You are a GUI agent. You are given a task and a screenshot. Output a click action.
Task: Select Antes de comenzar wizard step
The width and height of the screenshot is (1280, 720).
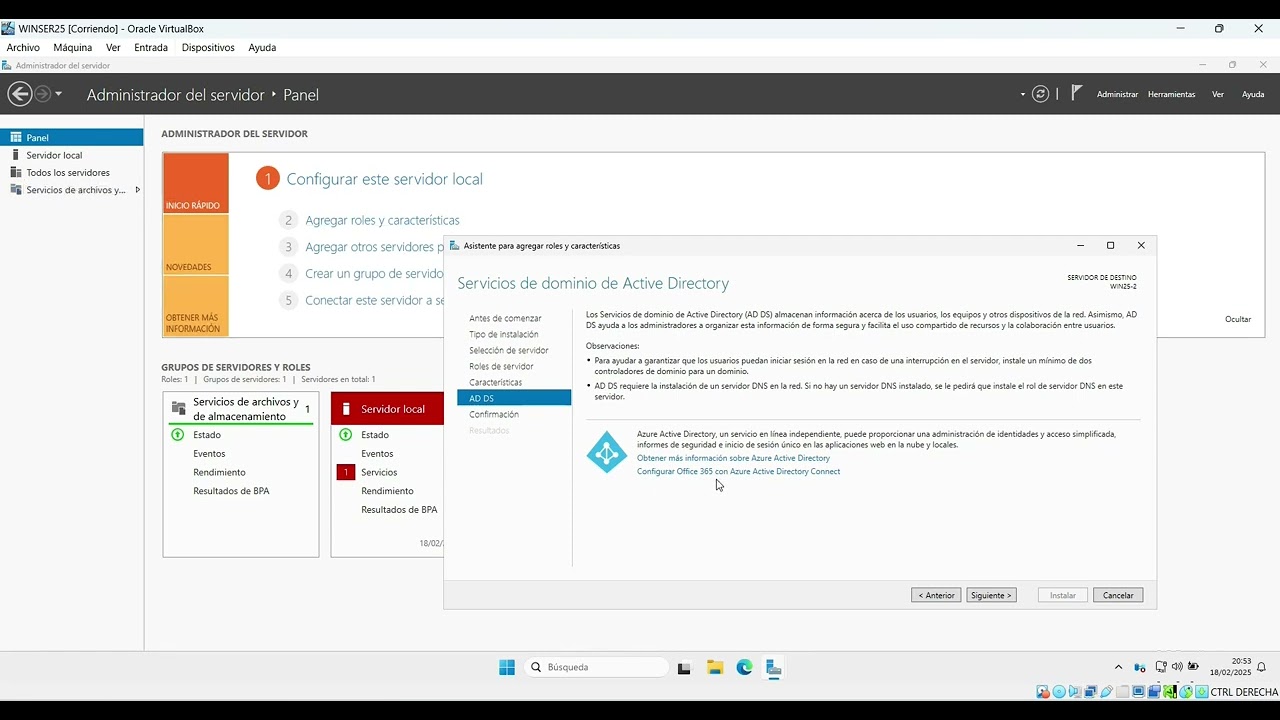tap(505, 318)
